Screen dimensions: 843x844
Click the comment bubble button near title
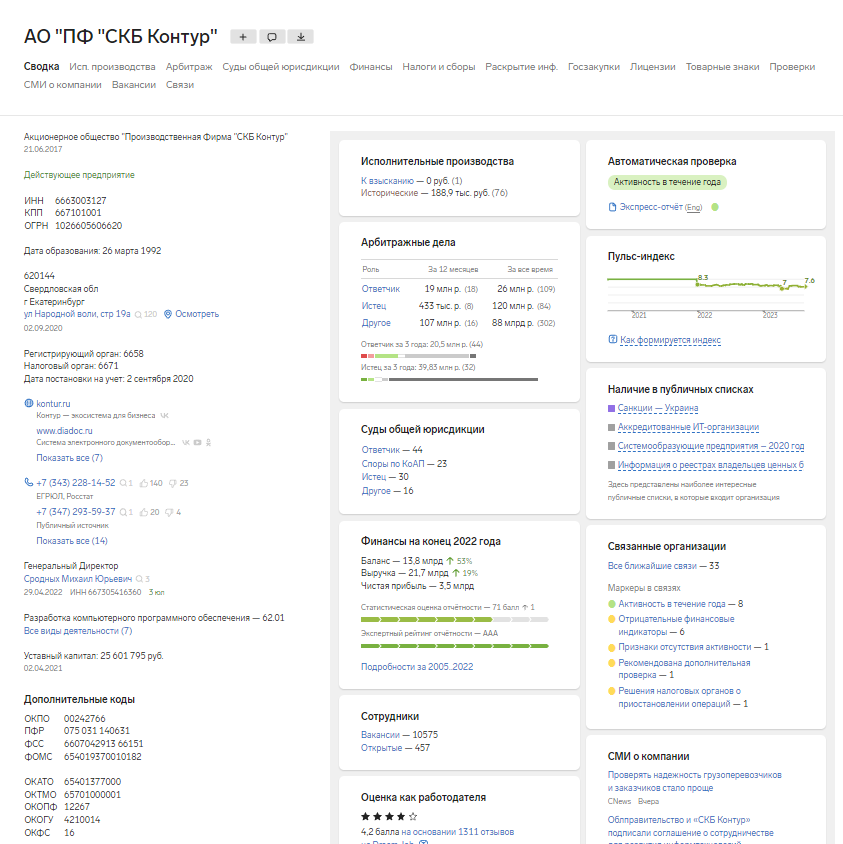pyautogui.click(x=272, y=37)
